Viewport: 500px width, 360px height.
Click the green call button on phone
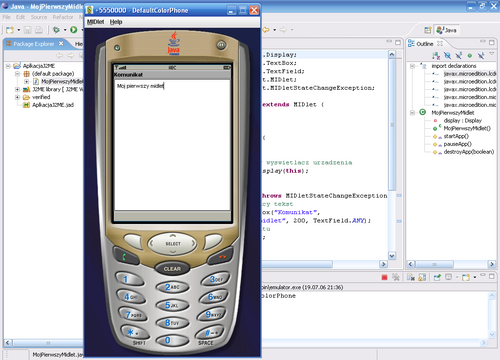click(x=125, y=256)
